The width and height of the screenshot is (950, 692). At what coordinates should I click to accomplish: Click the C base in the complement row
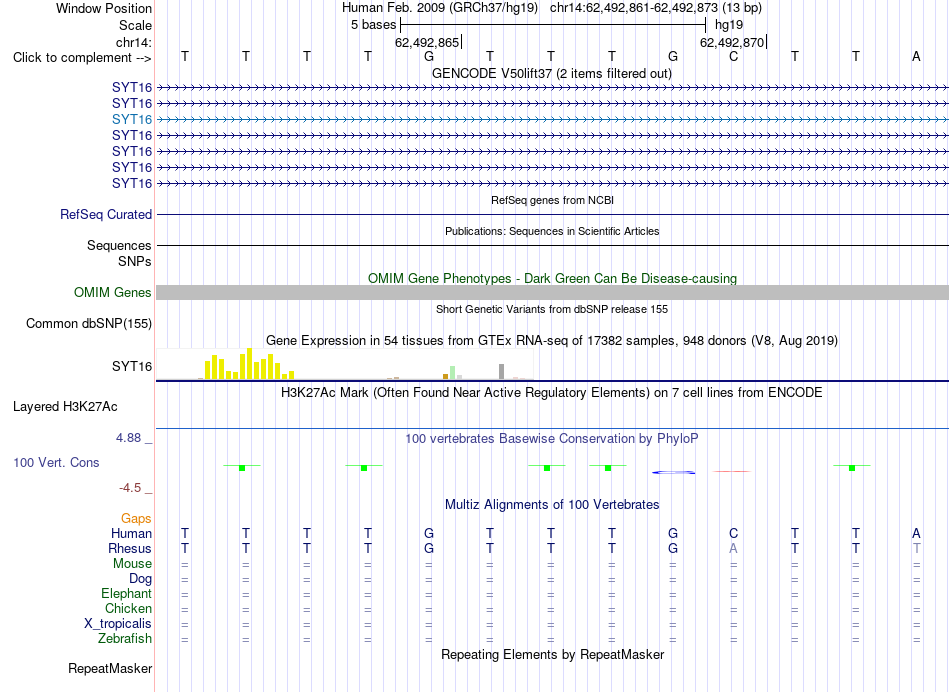tap(734, 56)
